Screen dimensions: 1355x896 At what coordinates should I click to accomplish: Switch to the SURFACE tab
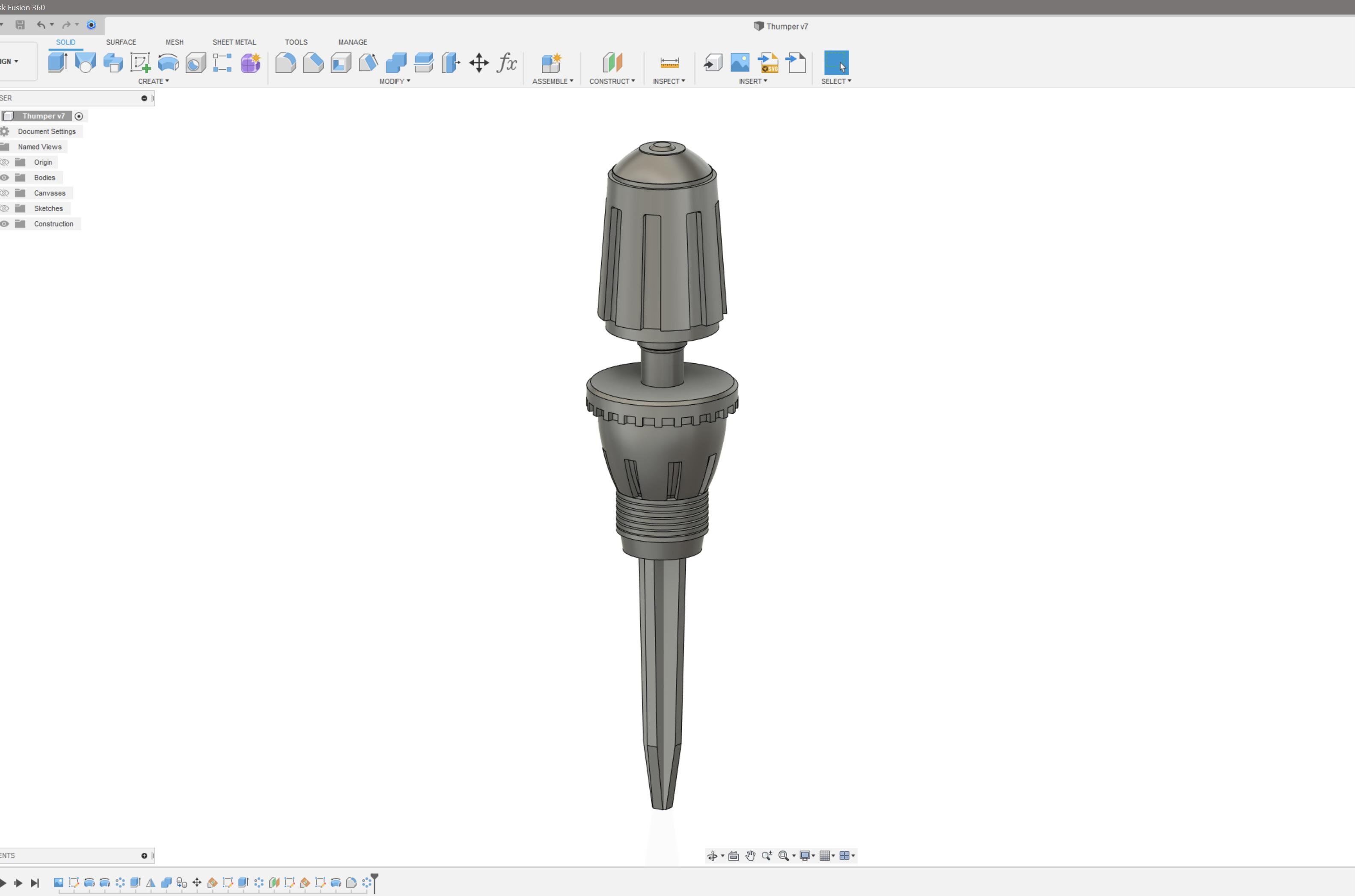click(x=121, y=42)
